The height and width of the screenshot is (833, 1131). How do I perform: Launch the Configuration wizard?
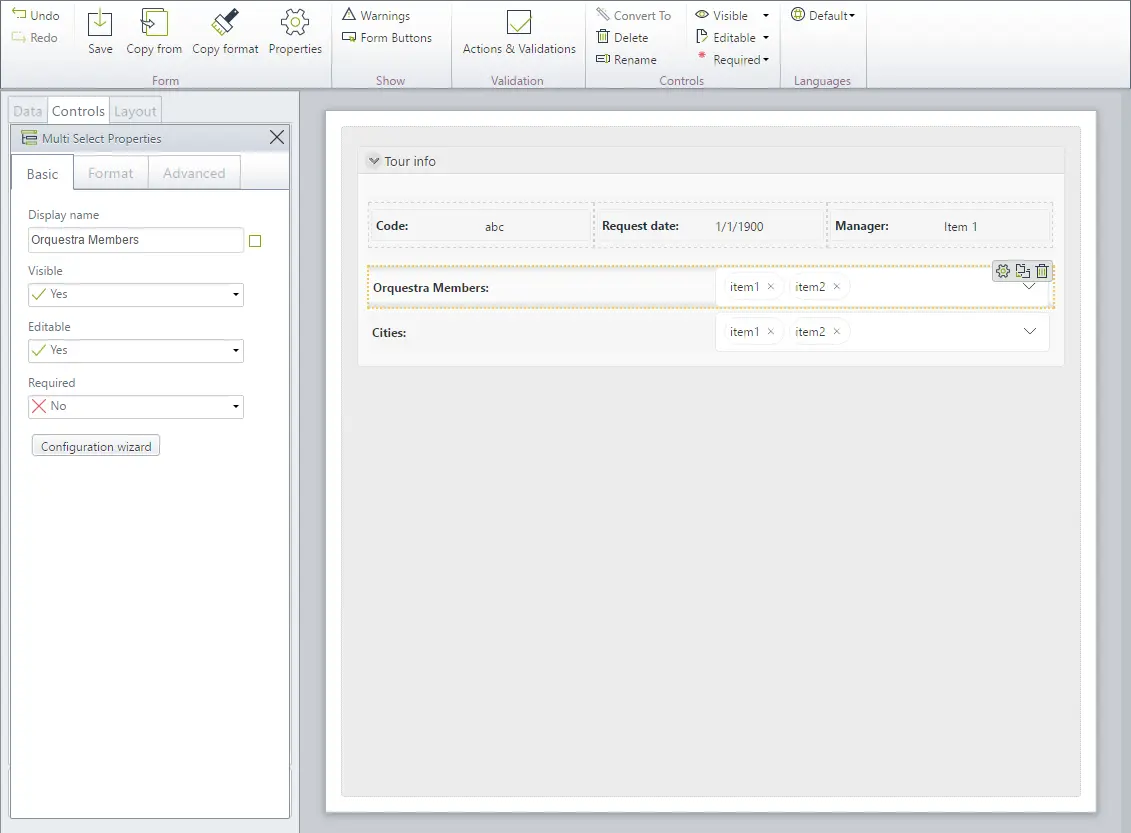pyautogui.click(x=96, y=446)
